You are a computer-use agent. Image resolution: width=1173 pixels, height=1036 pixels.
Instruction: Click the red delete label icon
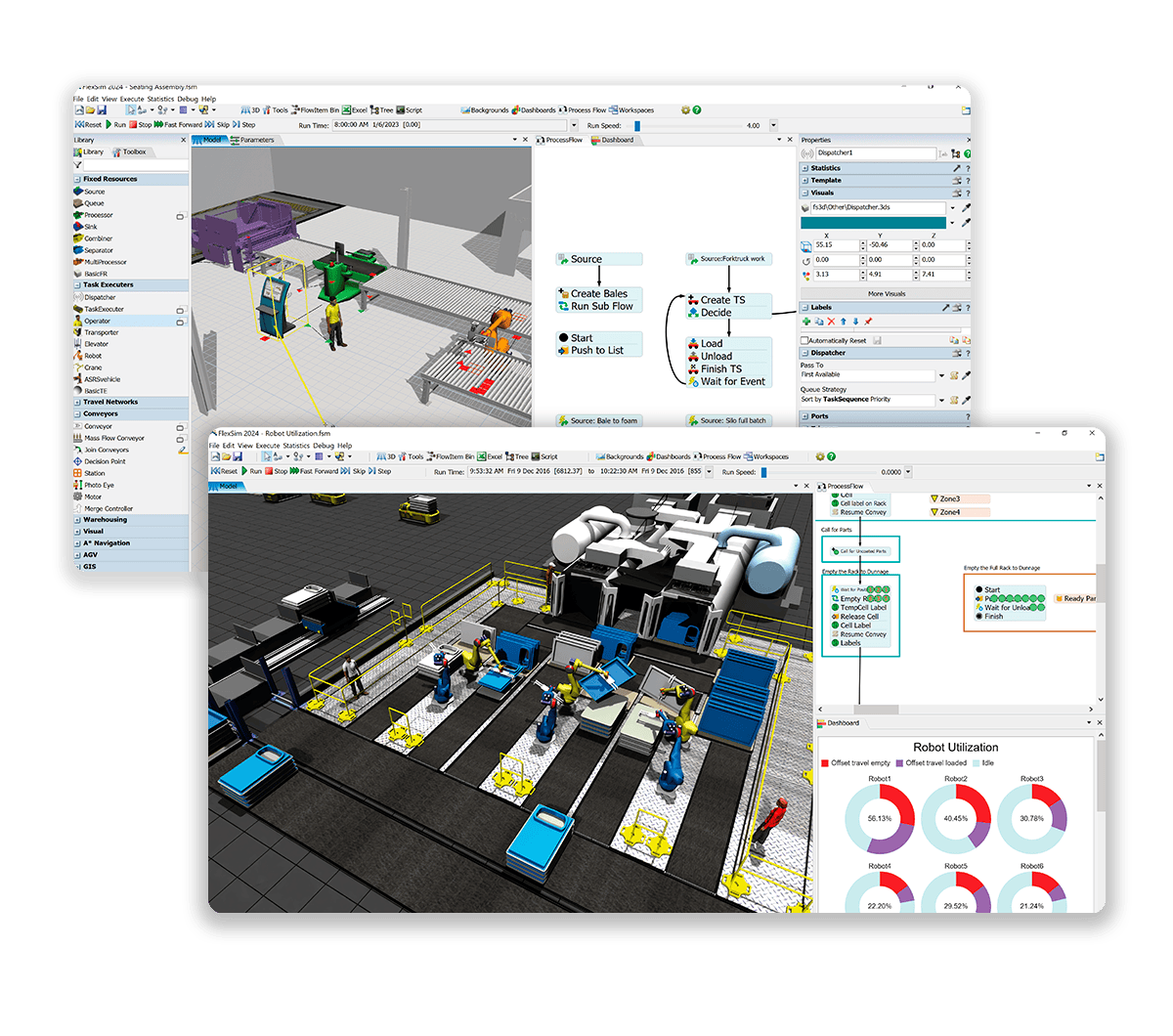[831, 322]
